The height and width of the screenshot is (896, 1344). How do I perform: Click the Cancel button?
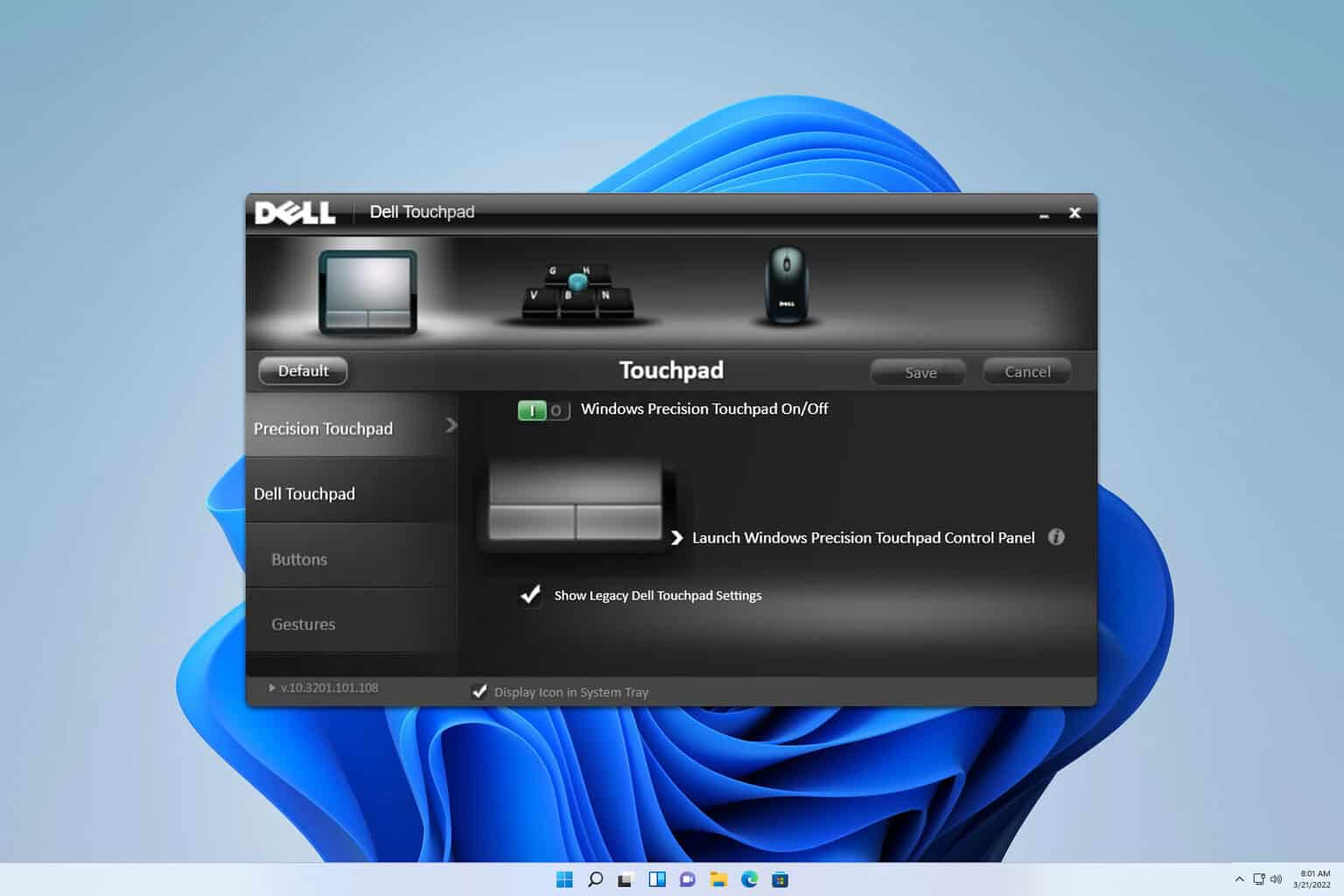pos(1027,371)
